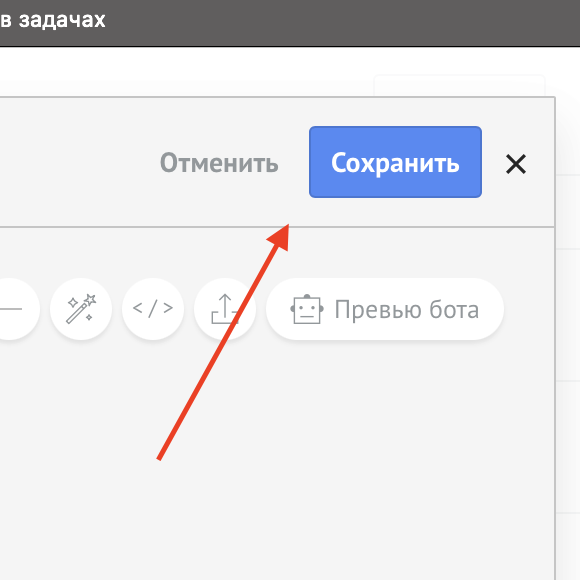The height and width of the screenshot is (580, 580).
Task: Click the wand auto-arrange toolbar item
Action: [x=81, y=309]
